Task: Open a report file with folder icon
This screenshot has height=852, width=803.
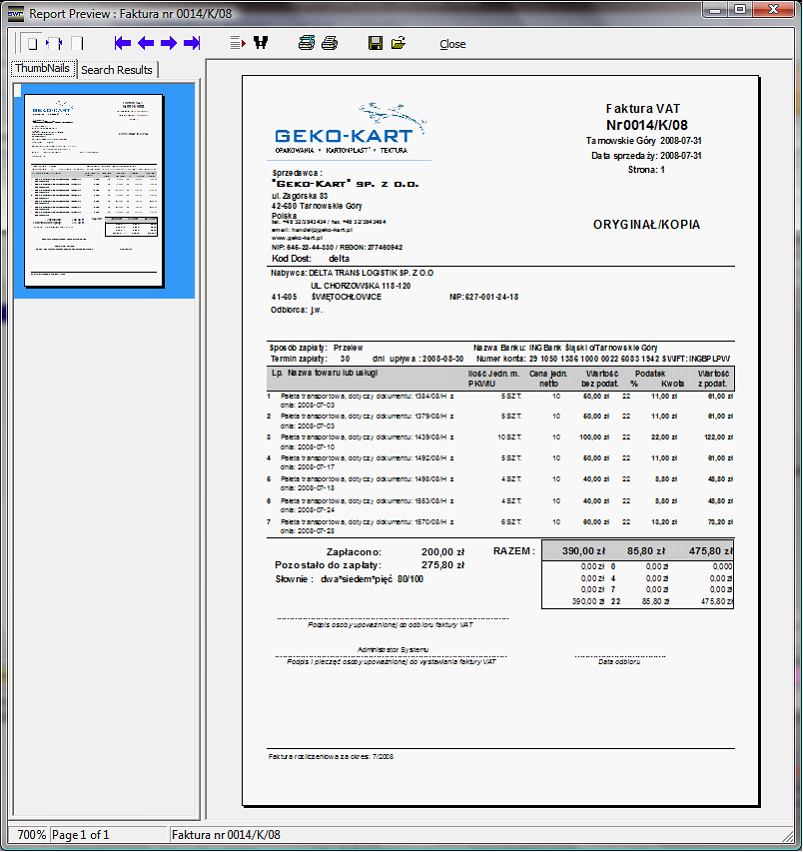Action: [398, 44]
